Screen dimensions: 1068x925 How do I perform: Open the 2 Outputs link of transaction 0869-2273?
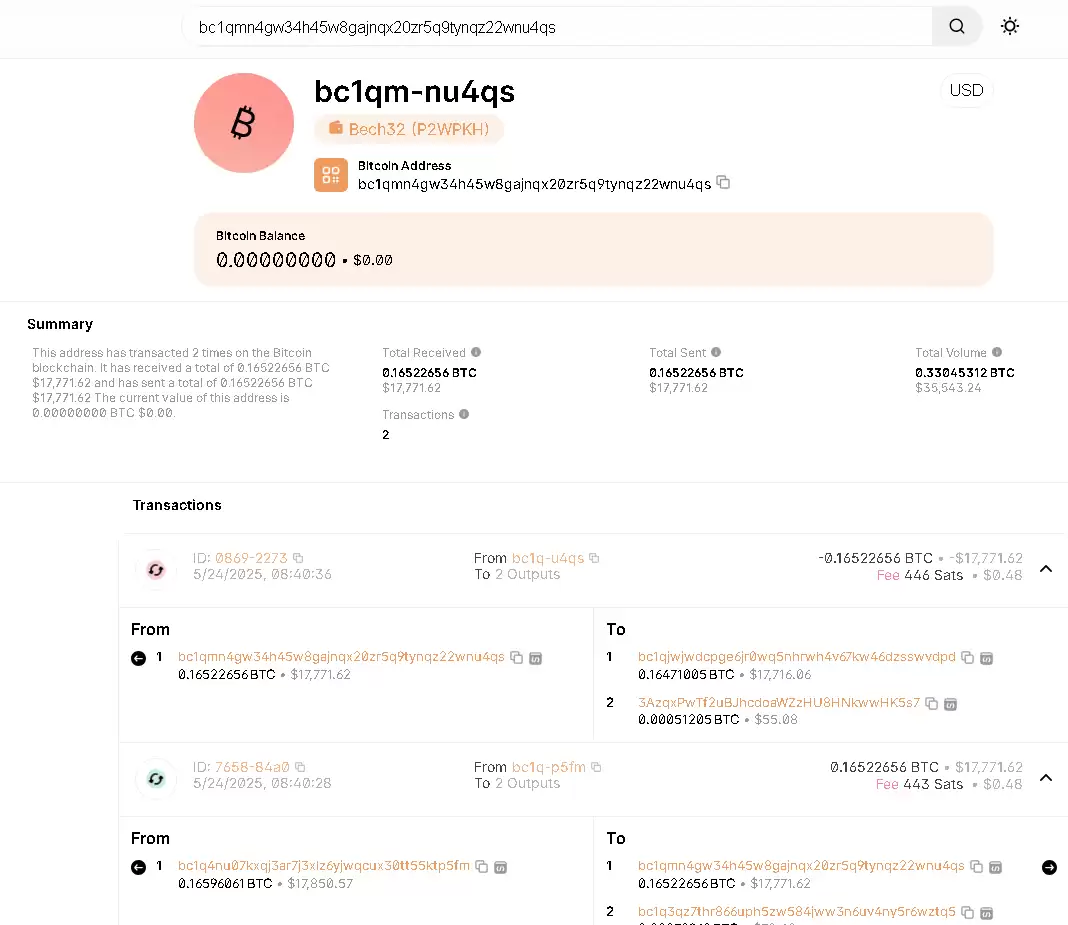coord(527,574)
